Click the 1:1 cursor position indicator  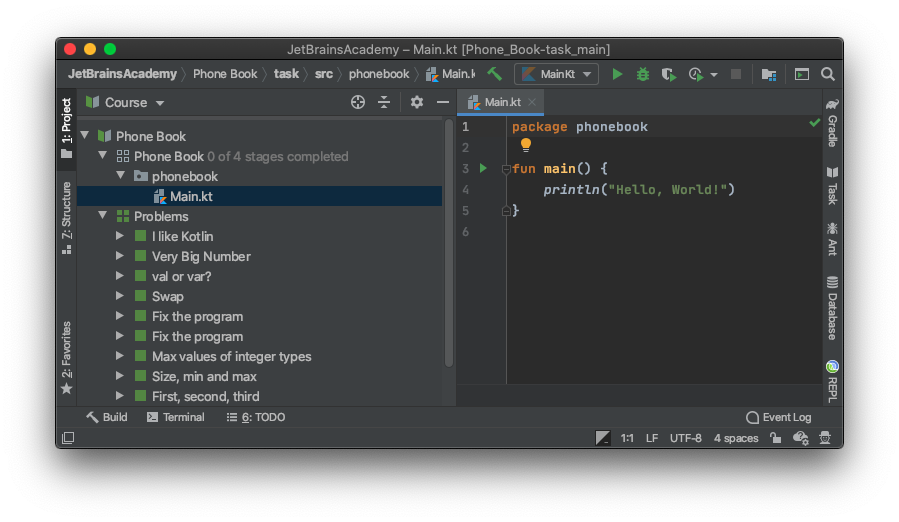click(x=627, y=438)
